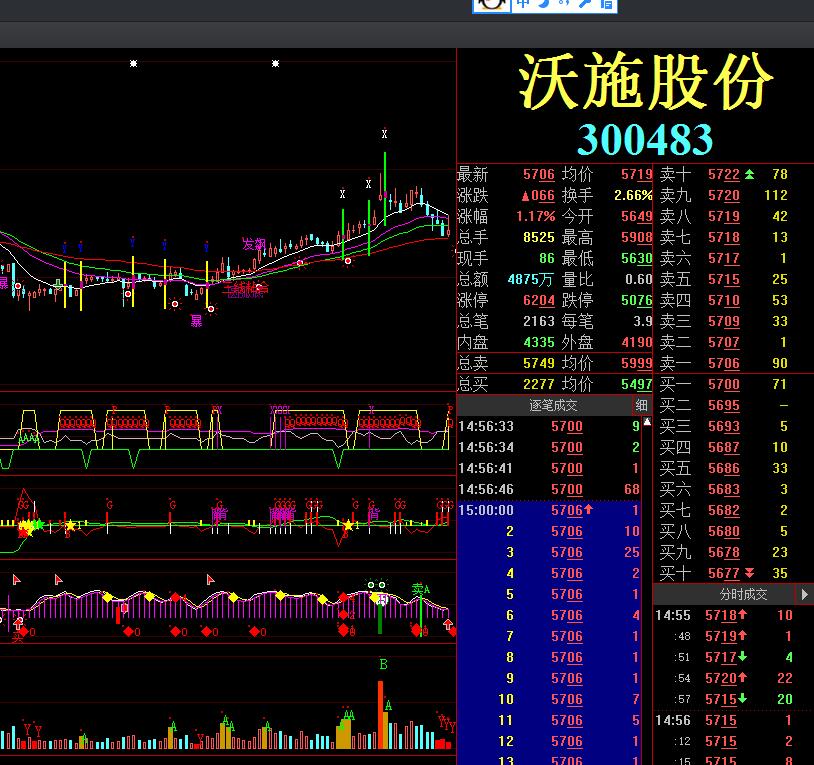Screen dimensions: 814x765
Task: Click the green 'B' marker above volume spike
Action: coord(383,664)
